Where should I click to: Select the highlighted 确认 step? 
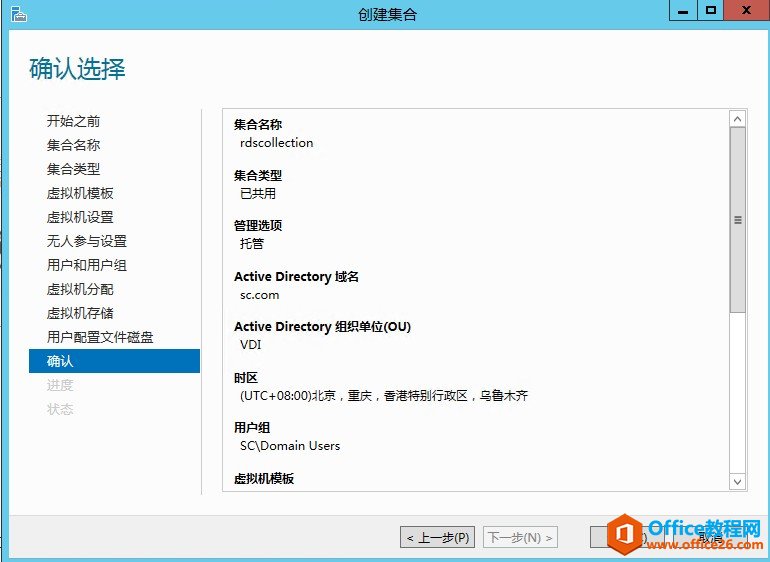coord(114,361)
